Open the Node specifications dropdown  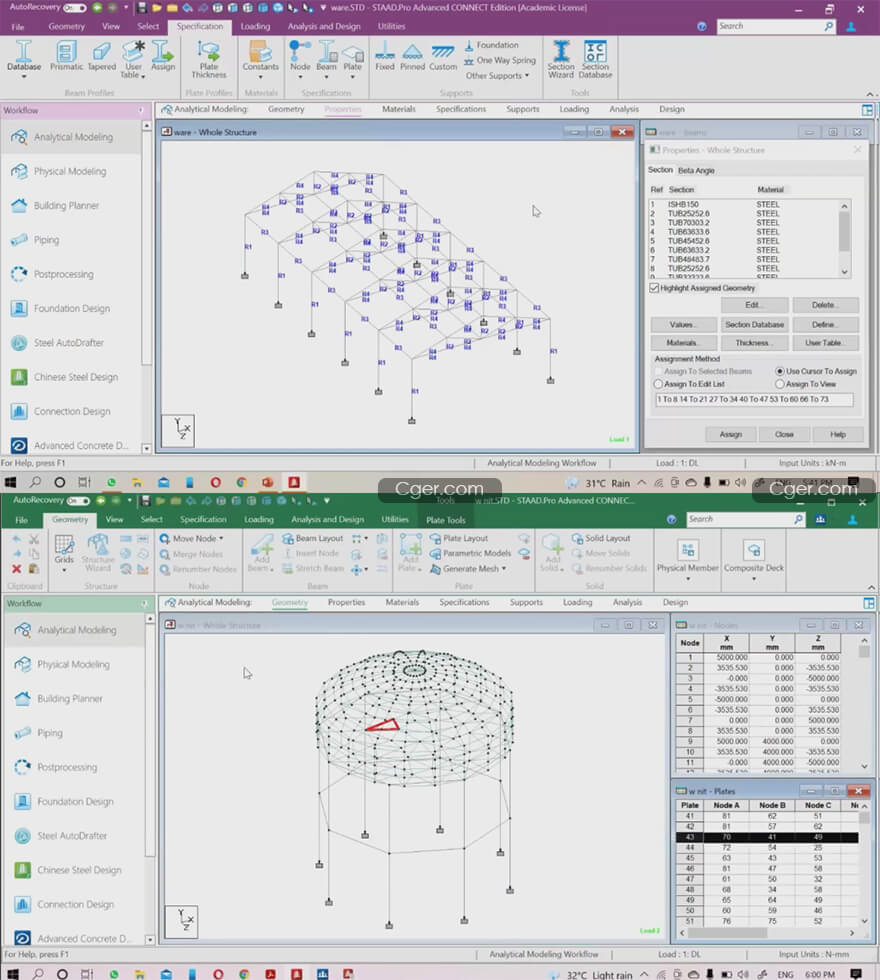(300, 77)
